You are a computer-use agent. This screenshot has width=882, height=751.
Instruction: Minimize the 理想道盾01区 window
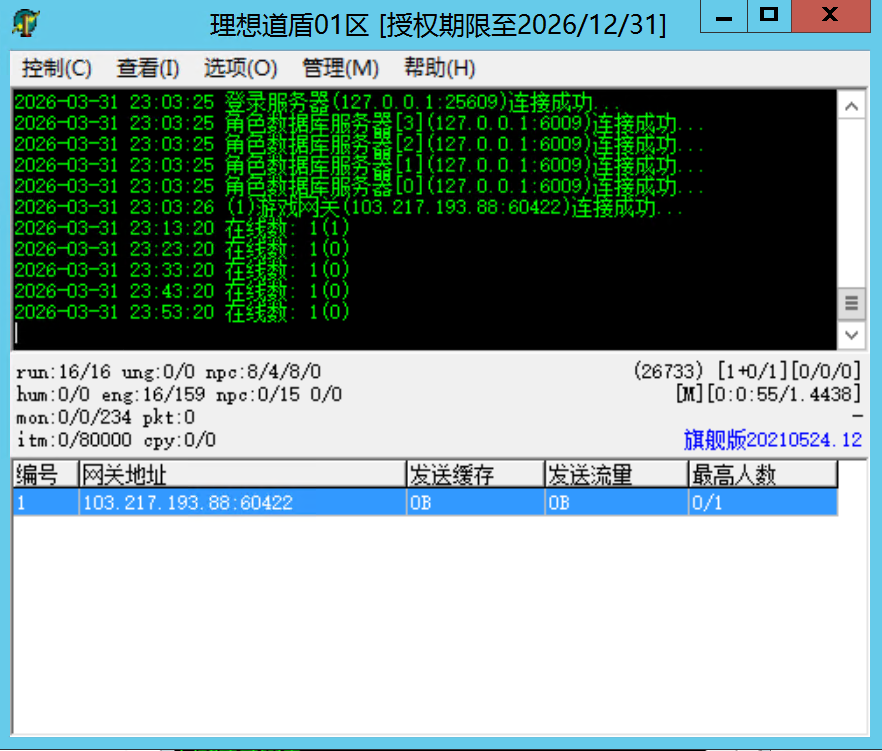pyautogui.click(x=724, y=16)
